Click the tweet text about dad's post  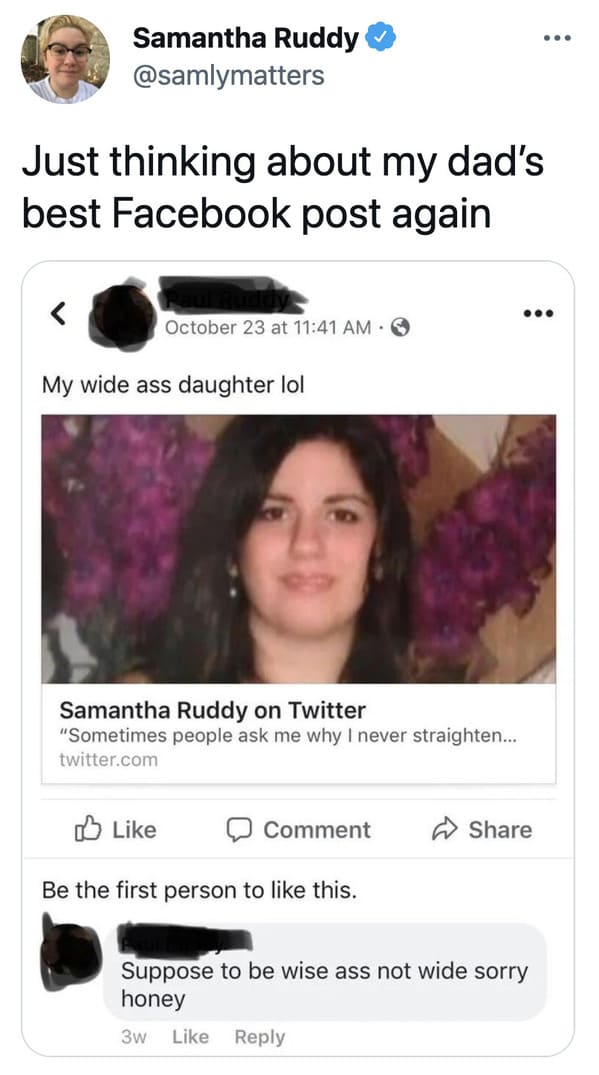click(x=283, y=188)
